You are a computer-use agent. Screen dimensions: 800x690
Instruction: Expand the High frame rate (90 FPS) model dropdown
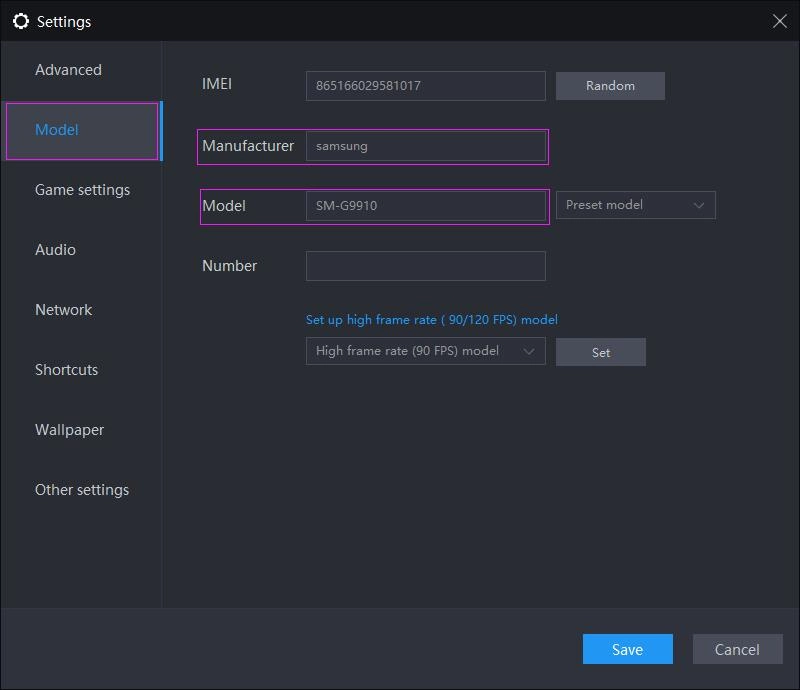click(x=425, y=350)
